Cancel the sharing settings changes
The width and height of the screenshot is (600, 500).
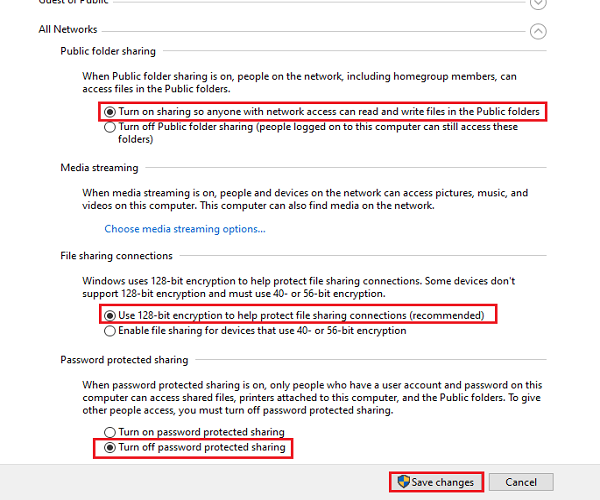click(x=521, y=482)
